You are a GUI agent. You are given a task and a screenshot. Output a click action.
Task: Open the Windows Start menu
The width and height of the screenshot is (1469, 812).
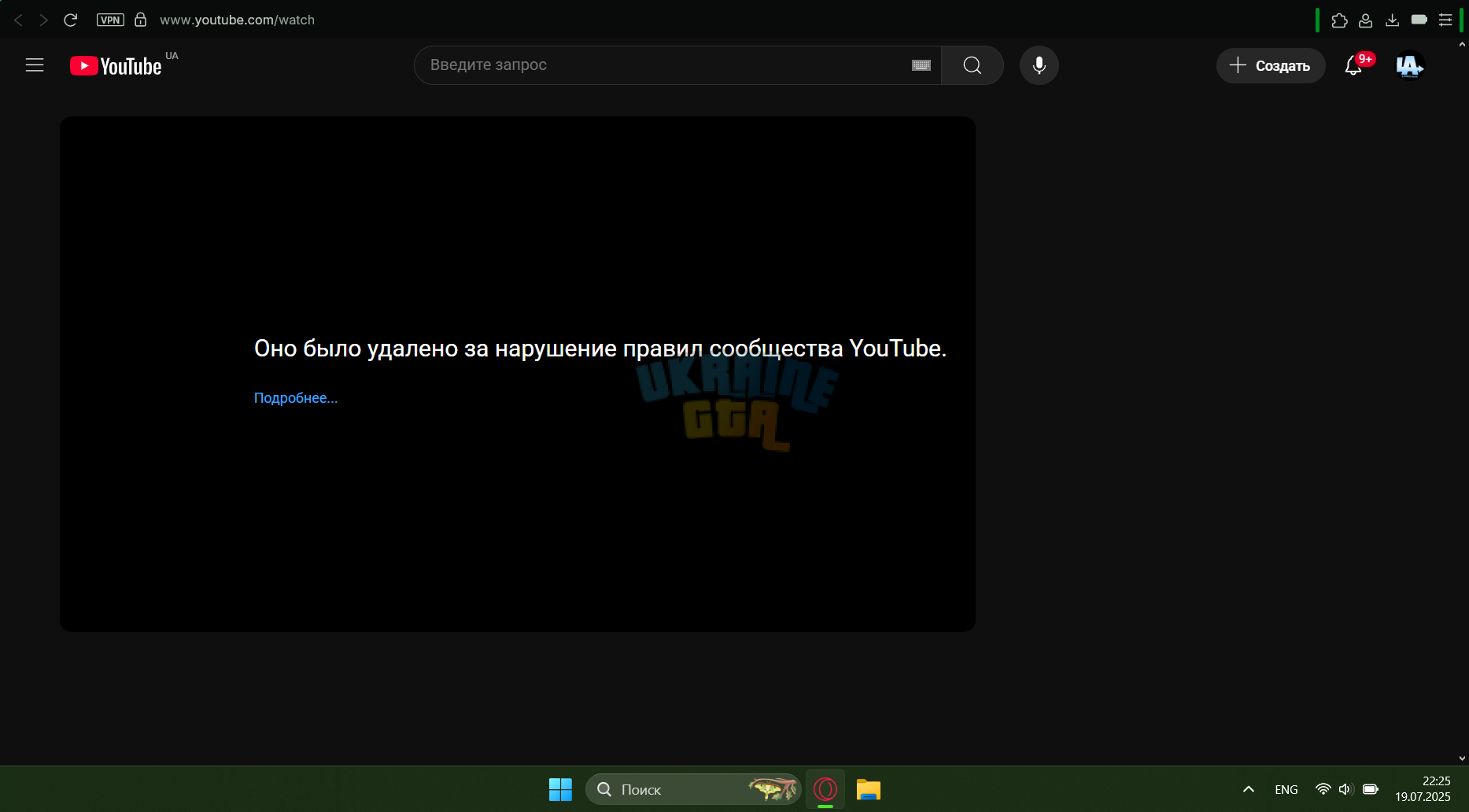pyautogui.click(x=560, y=789)
